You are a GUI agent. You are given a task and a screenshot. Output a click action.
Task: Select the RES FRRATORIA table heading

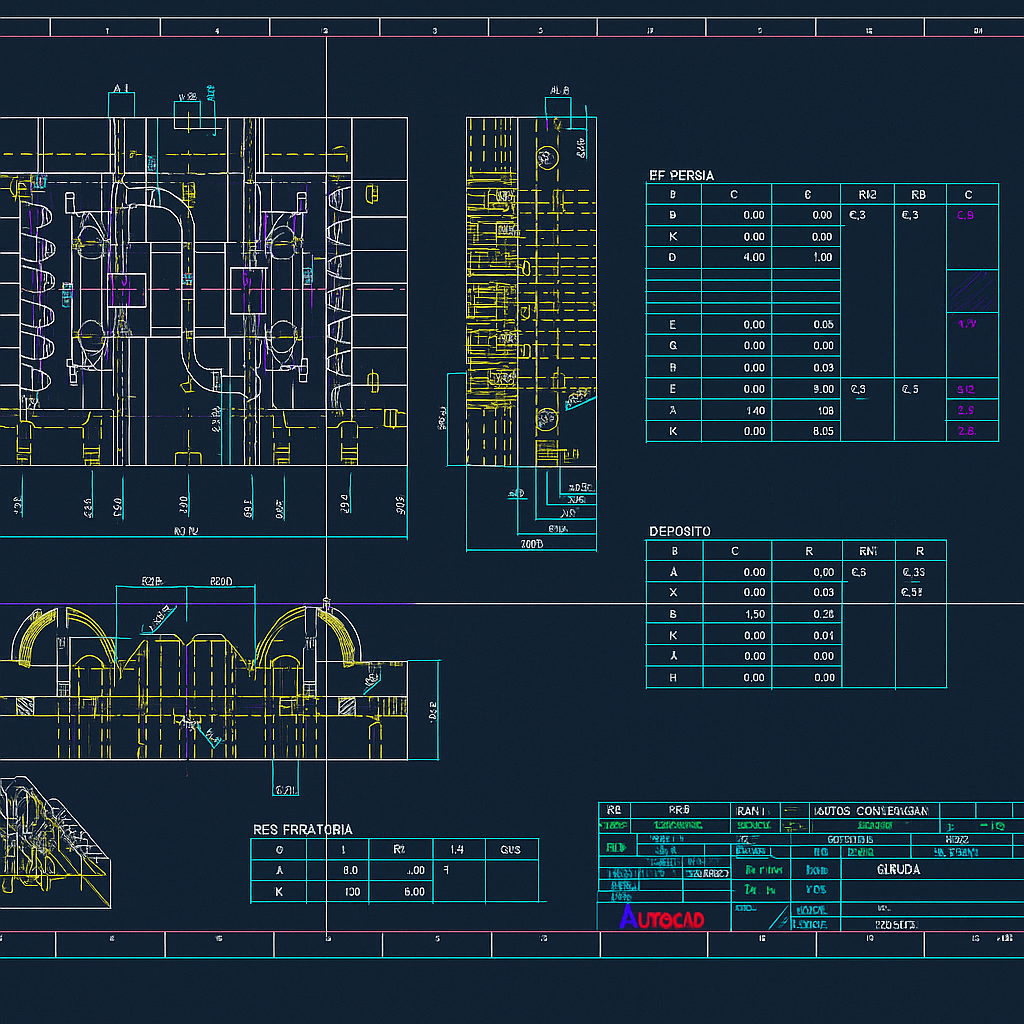tap(302, 829)
